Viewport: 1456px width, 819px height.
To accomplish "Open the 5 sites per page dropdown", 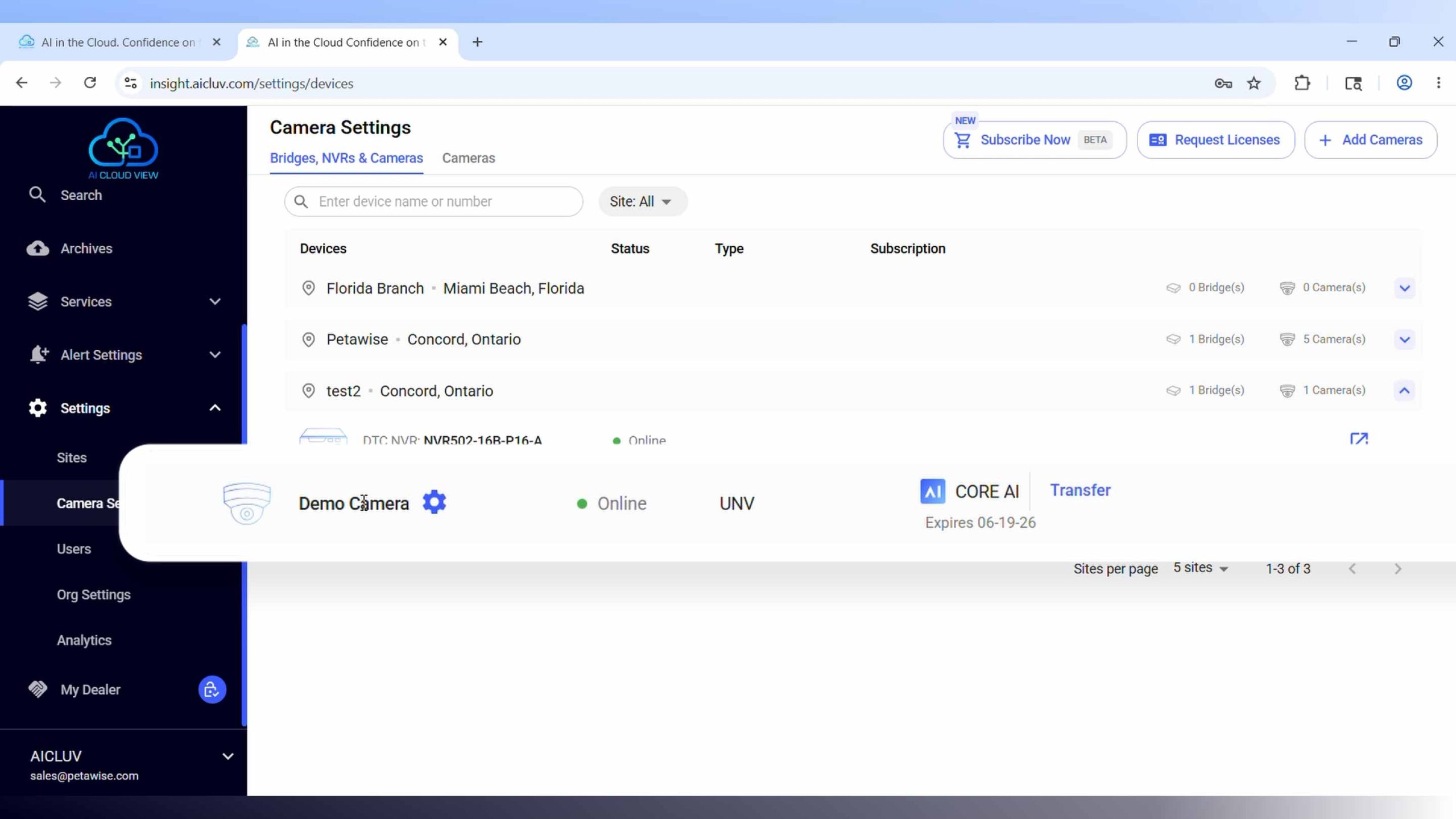I will click(x=1201, y=568).
